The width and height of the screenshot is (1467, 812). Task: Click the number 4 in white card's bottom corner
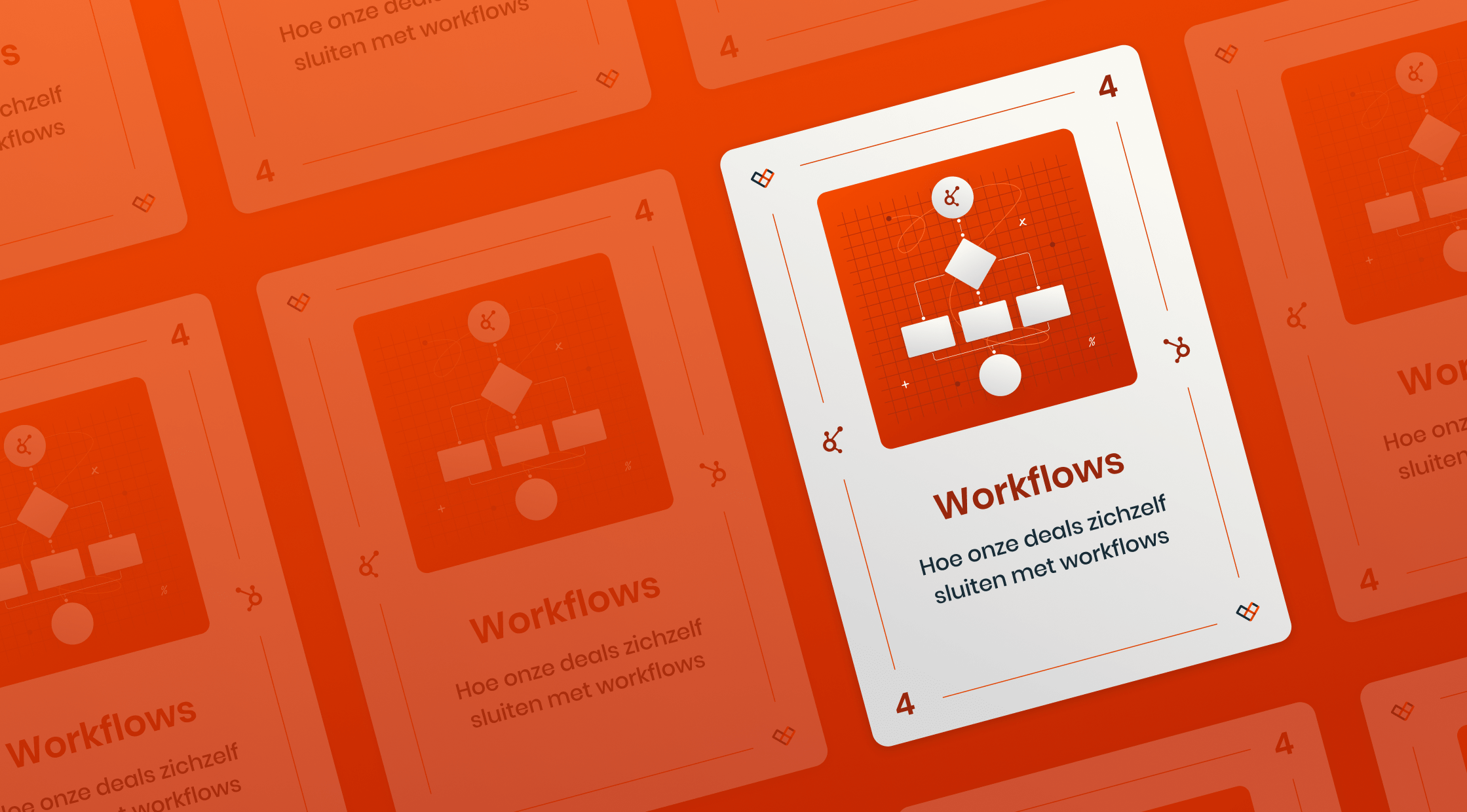click(x=905, y=704)
